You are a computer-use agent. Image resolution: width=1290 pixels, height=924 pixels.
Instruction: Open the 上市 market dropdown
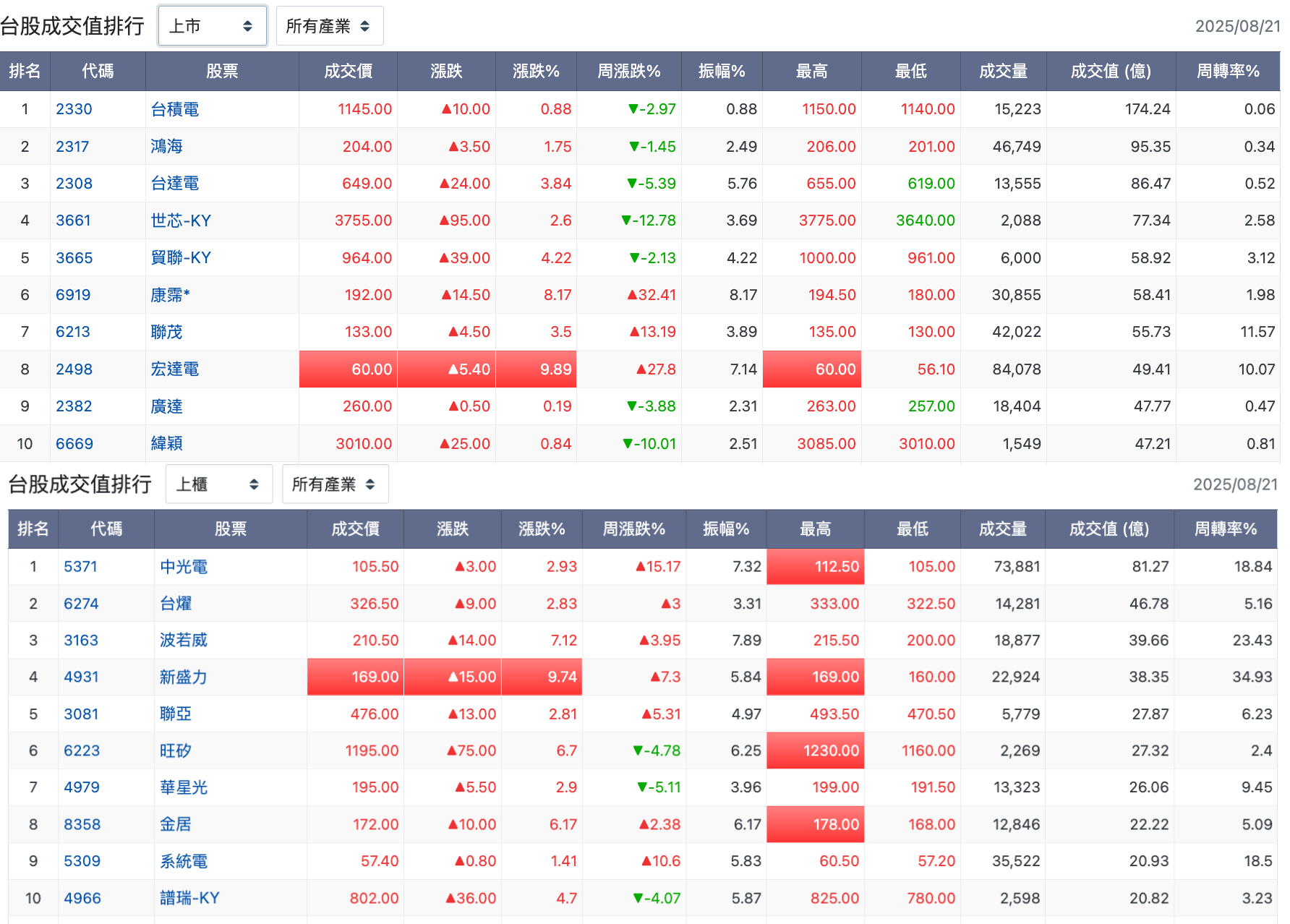[x=213, y=26]
